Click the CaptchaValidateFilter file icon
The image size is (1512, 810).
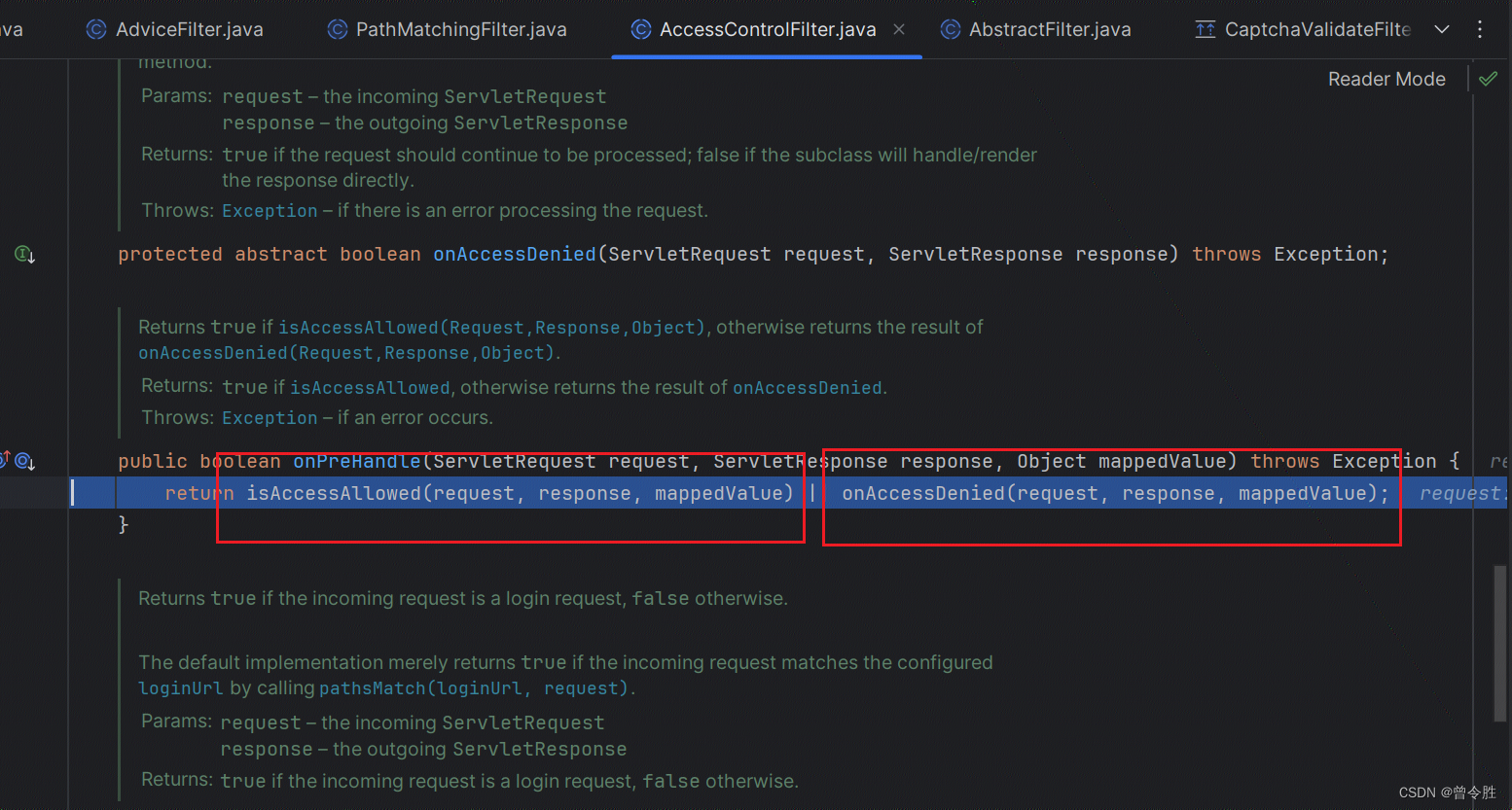(x=1206, y=29)
